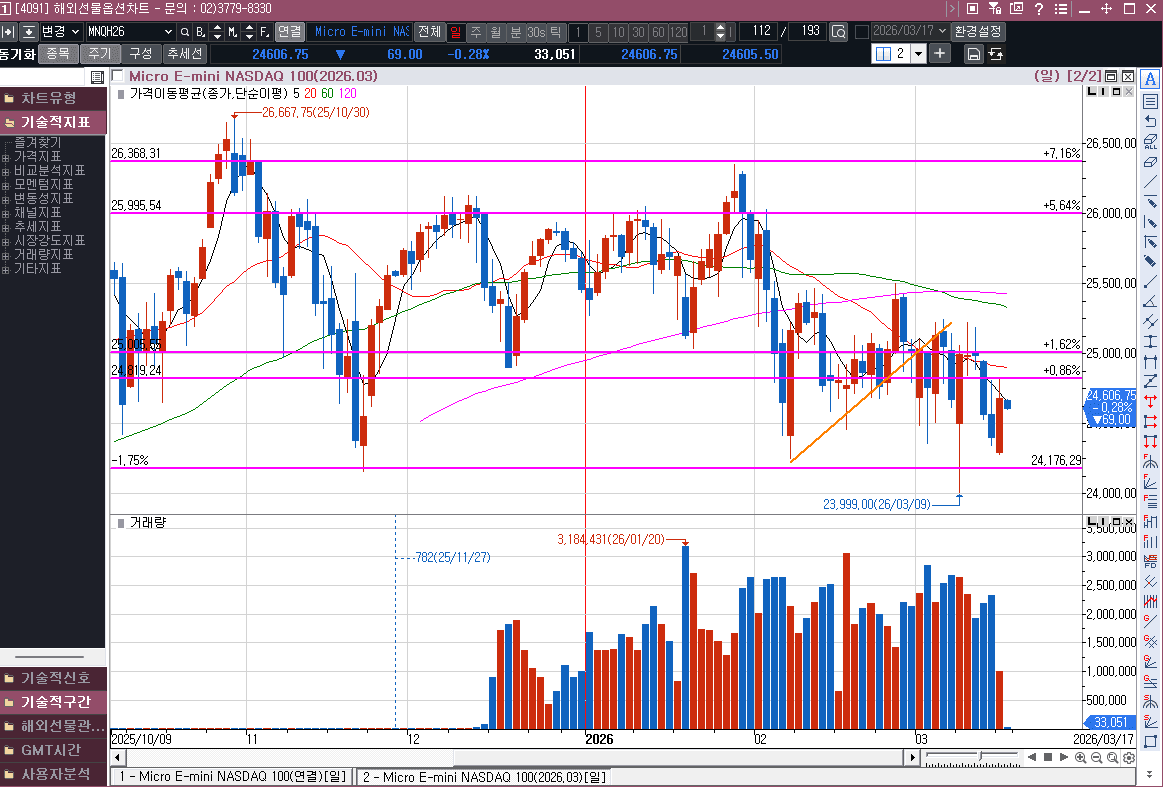Select the text annotation tool (A)
Screen dimensions: 1163x787
(x=1150, y=80)
